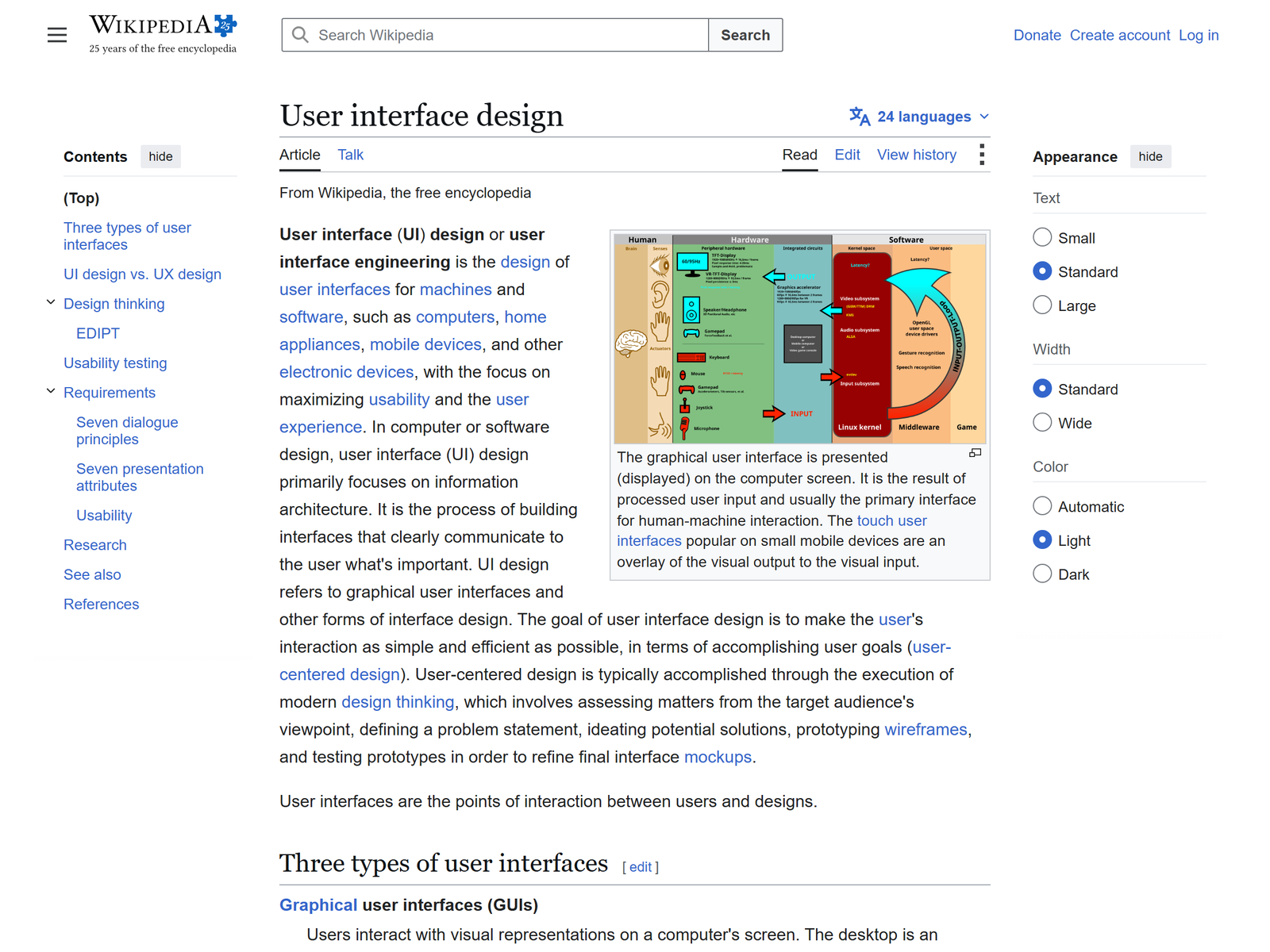Open the design thinking article link
The width and height of the screenshot is (1270, 952).
point(398,702)
